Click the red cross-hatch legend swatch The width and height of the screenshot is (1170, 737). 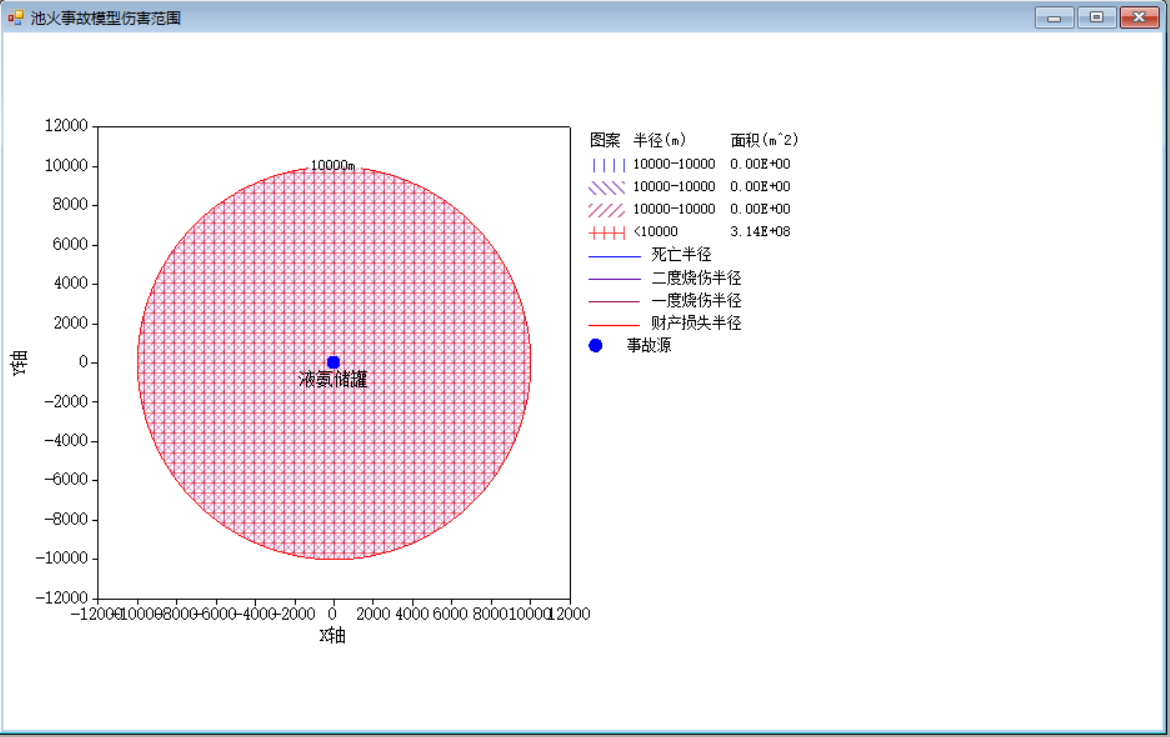pyautogui.click(x=607, y=233)
